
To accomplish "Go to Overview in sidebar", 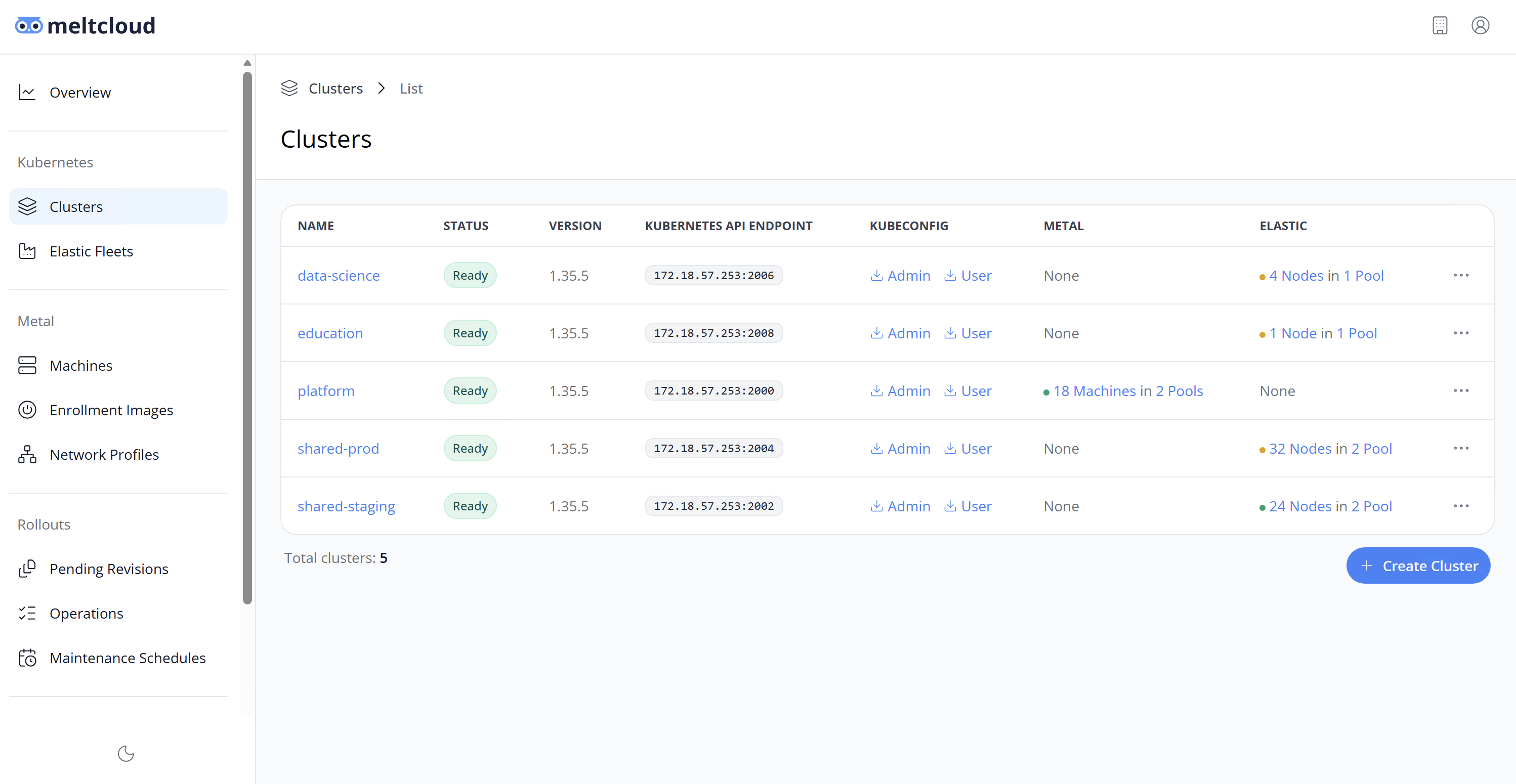I will click(x=118, y=93).
